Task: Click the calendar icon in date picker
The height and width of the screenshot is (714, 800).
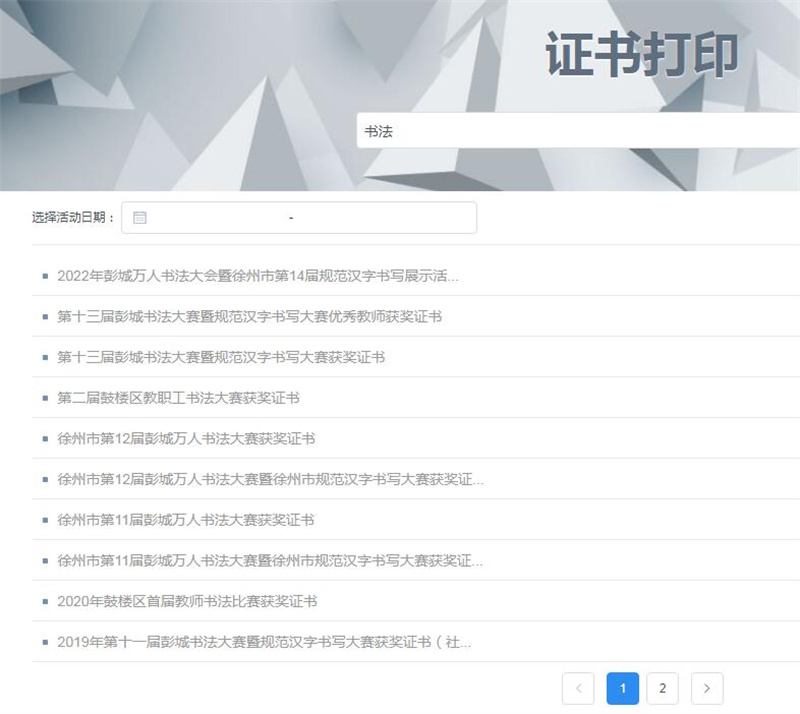Action: [140, 218]
